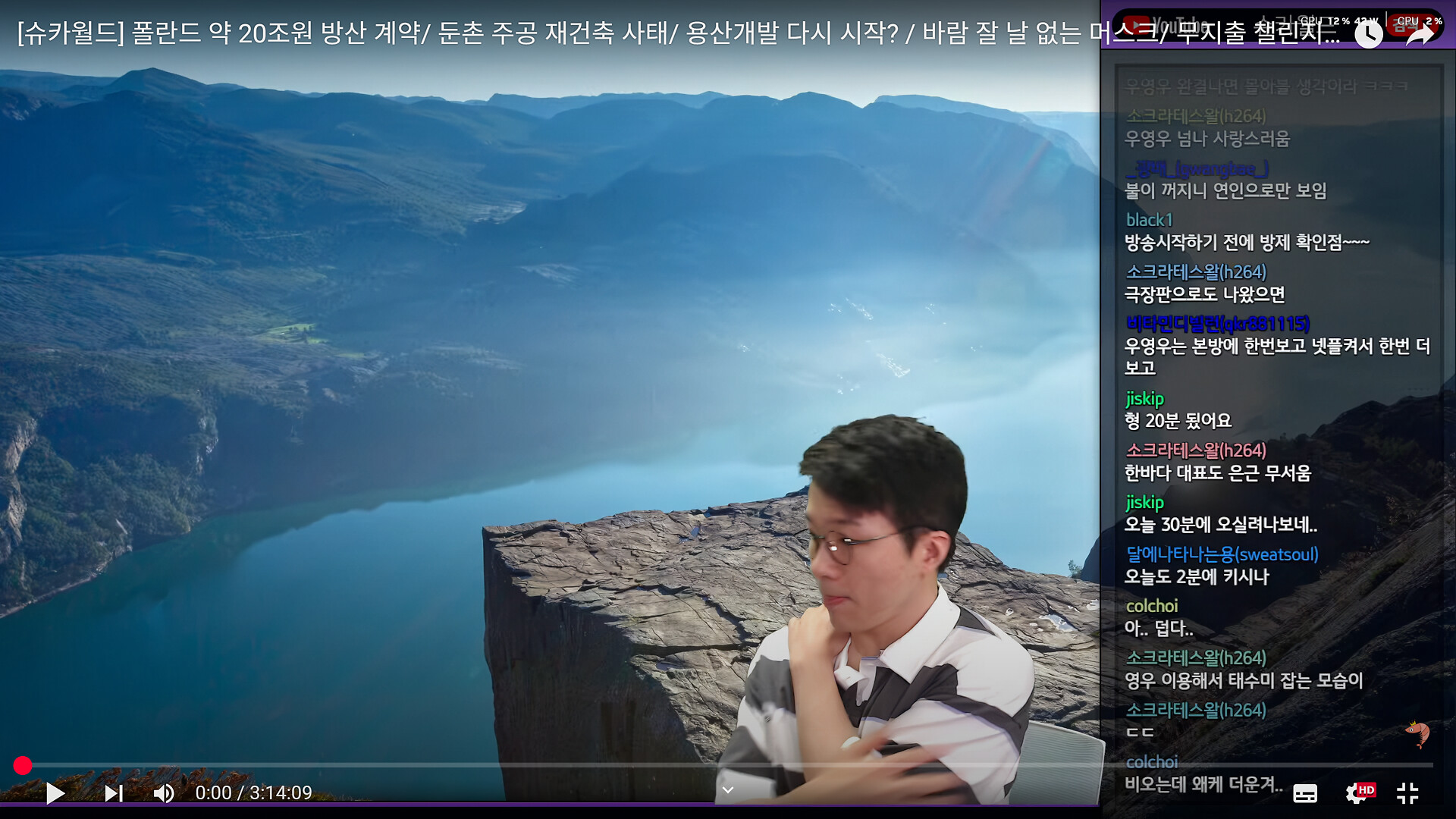Viewport: 1456px width, 819px height.
Task: Click the 0:00 / 3:14:09 time display
Action: point(253,793)
